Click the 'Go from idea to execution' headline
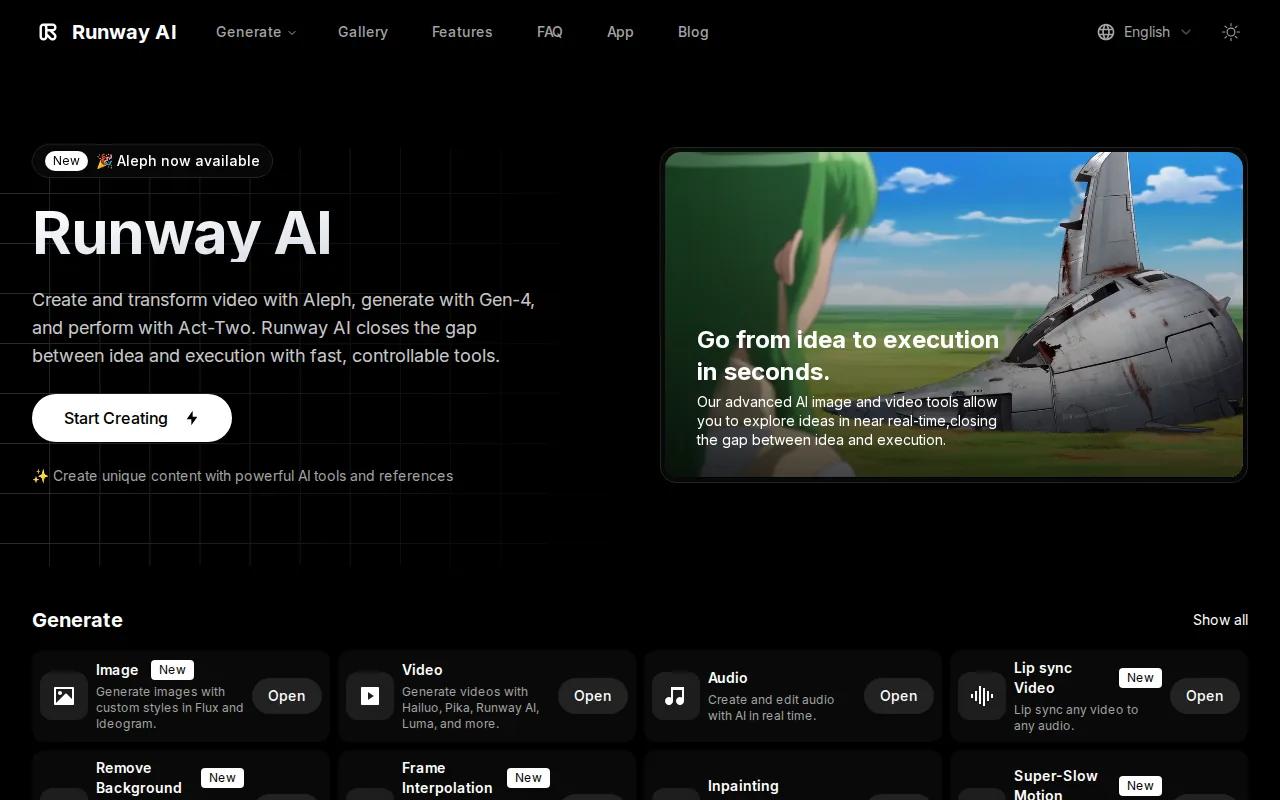The width and height of the screenshot is (1280, 800). point(848,355)
